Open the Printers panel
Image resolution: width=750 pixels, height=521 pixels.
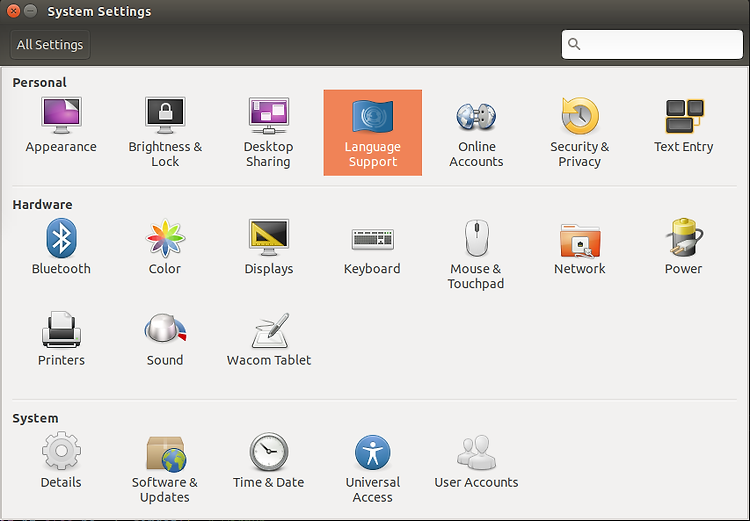tap(61, 339)
